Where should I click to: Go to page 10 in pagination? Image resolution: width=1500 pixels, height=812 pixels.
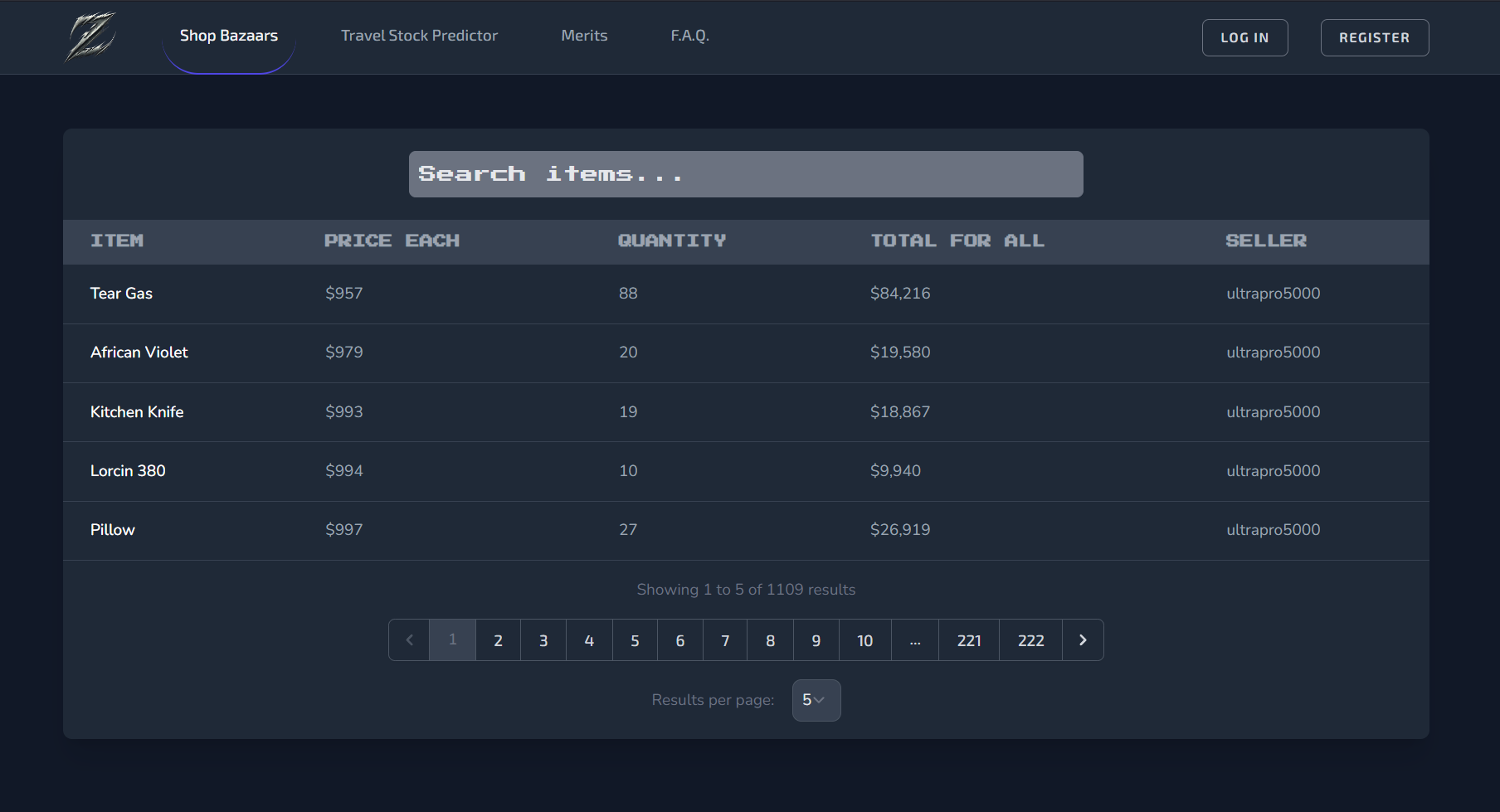[864, 640]
